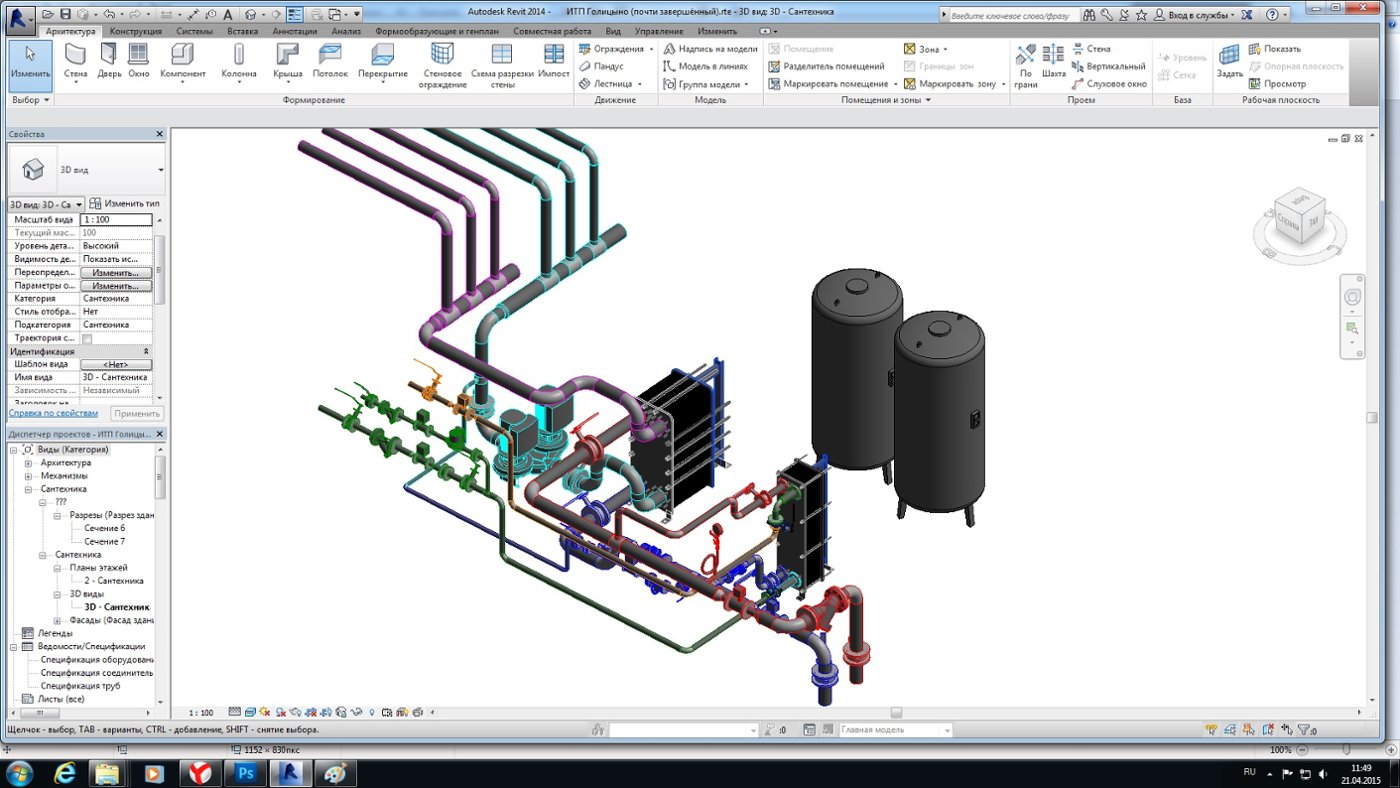The image size is (1400, 788).
Task: Open the Справка по свойствам link
Action: click(54, 413)
